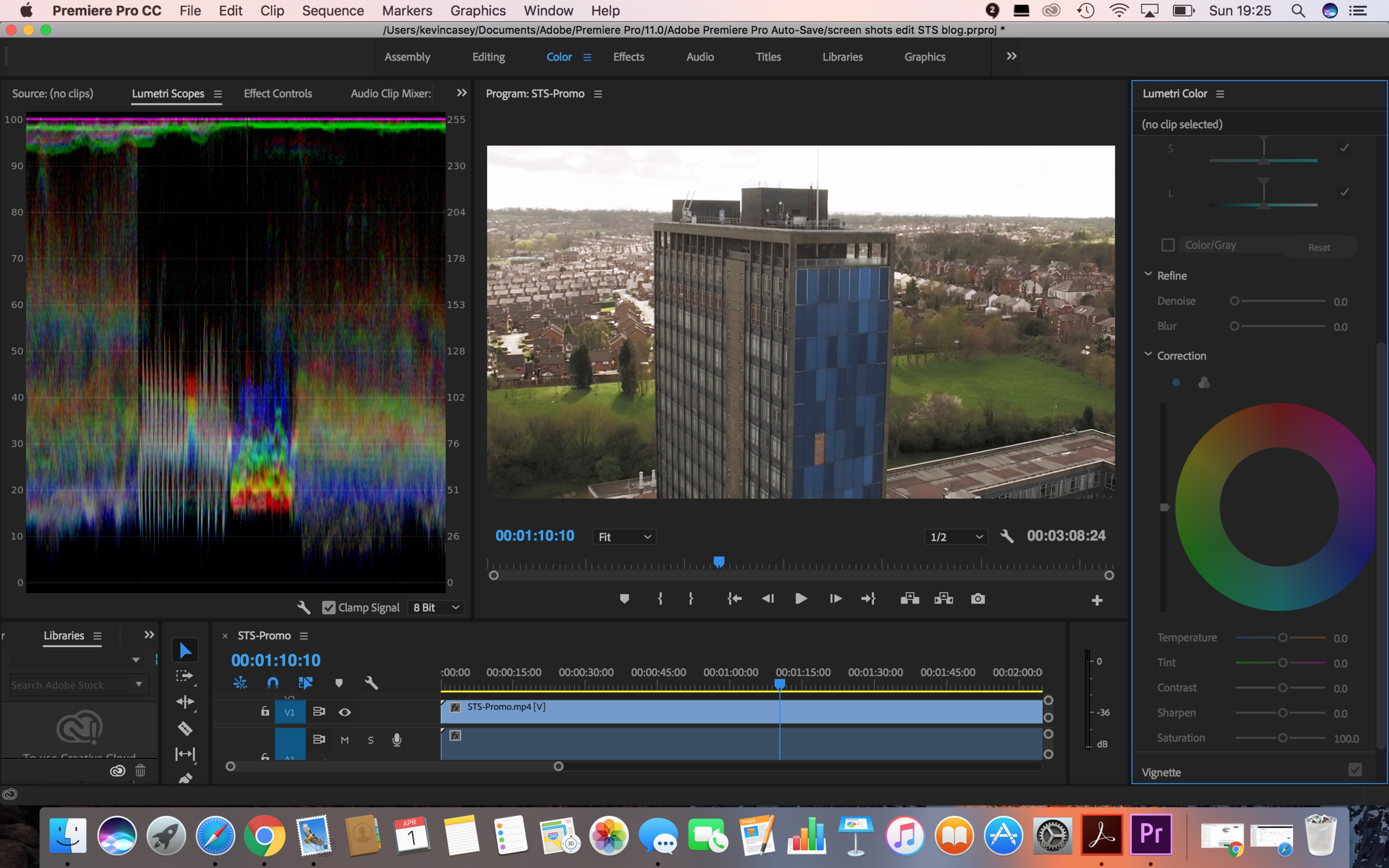Click the Temperature slider handle

(1282, 637)
